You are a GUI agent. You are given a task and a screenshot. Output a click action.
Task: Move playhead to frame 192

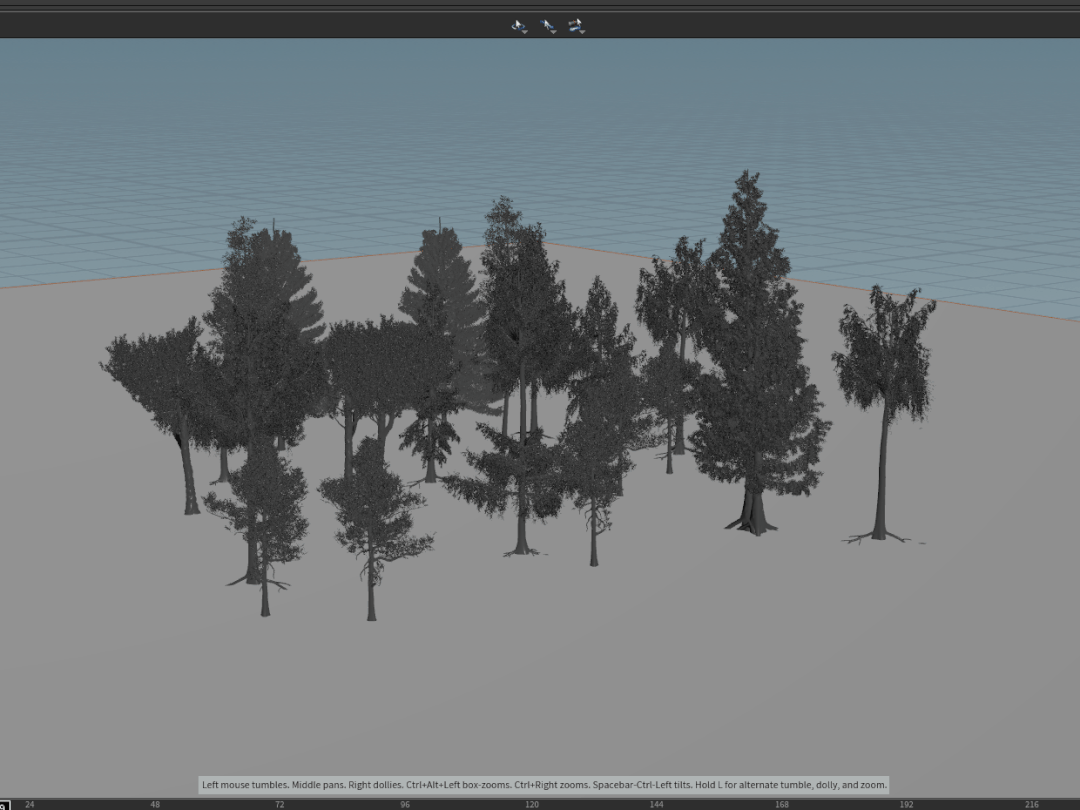click(x=906, y=804)
